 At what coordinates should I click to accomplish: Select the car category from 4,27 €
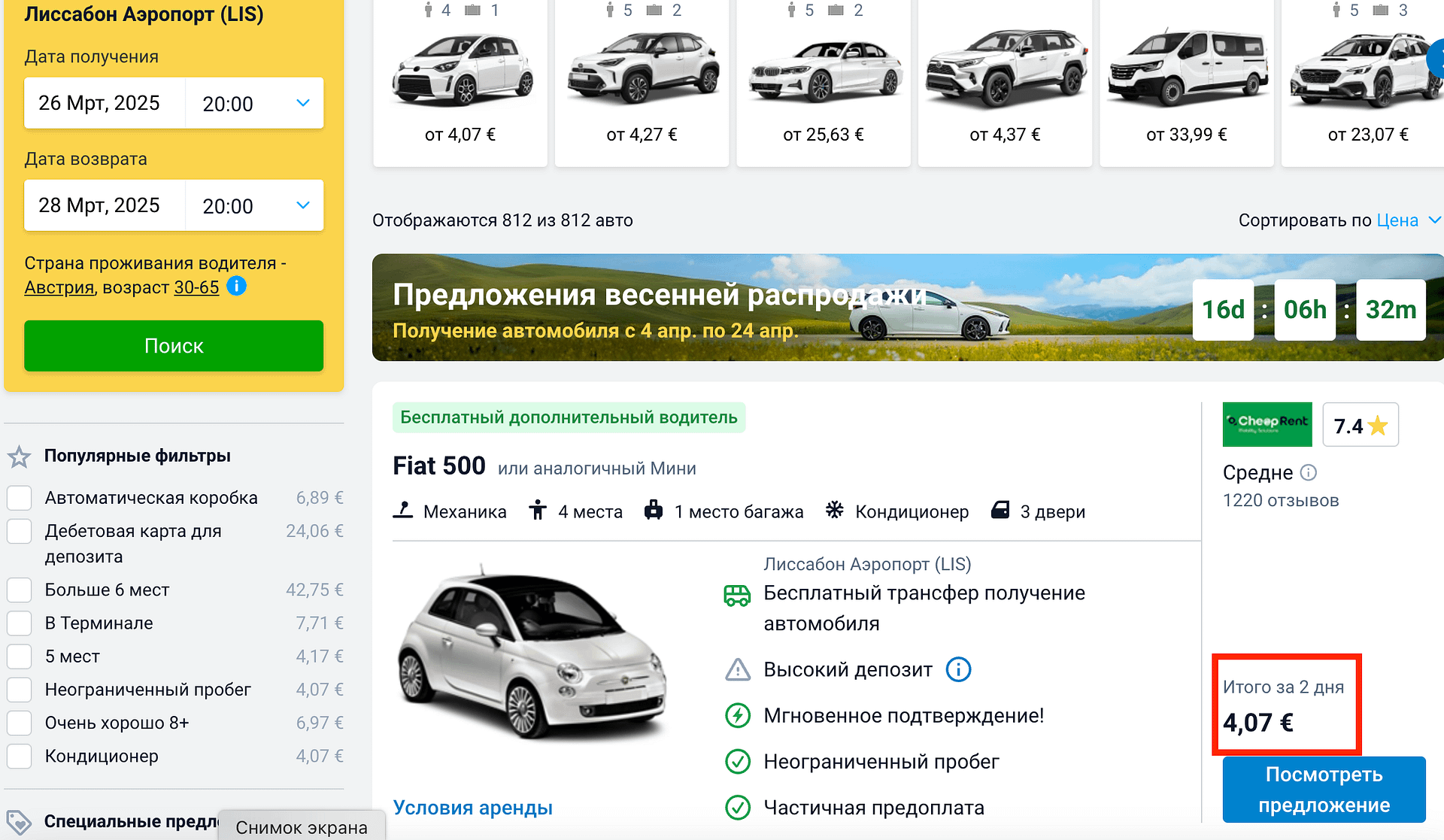coord(642,83)
